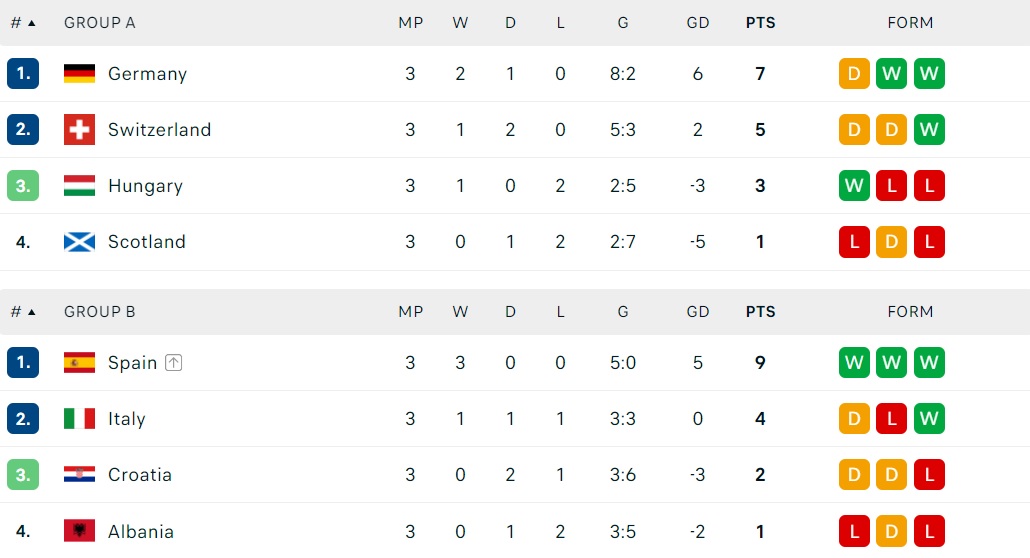Viewport: 1030px width, 558px height.
Task: Open Italy's red L form badge
Action: 891,419
